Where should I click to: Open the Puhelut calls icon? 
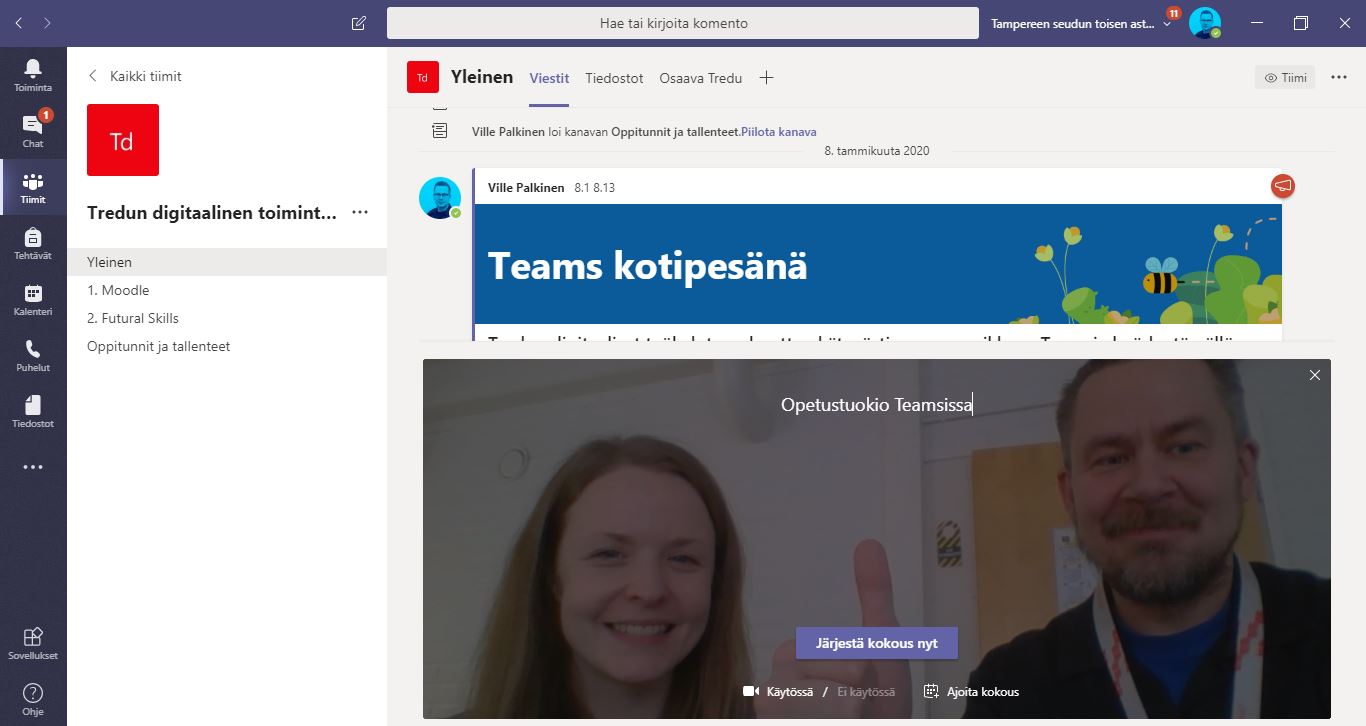pos(33,355)
